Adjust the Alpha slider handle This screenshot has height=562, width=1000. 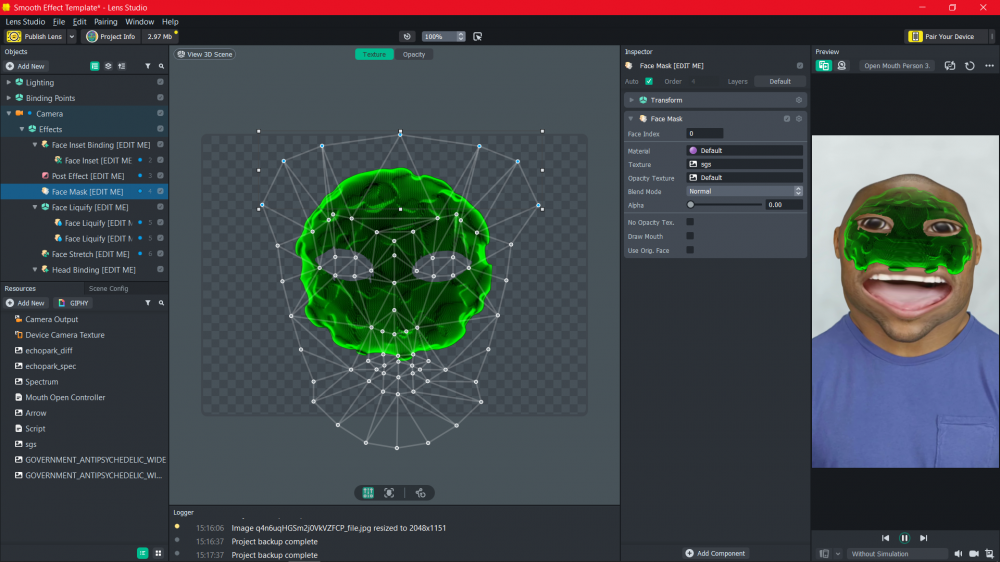click(691, 204)
